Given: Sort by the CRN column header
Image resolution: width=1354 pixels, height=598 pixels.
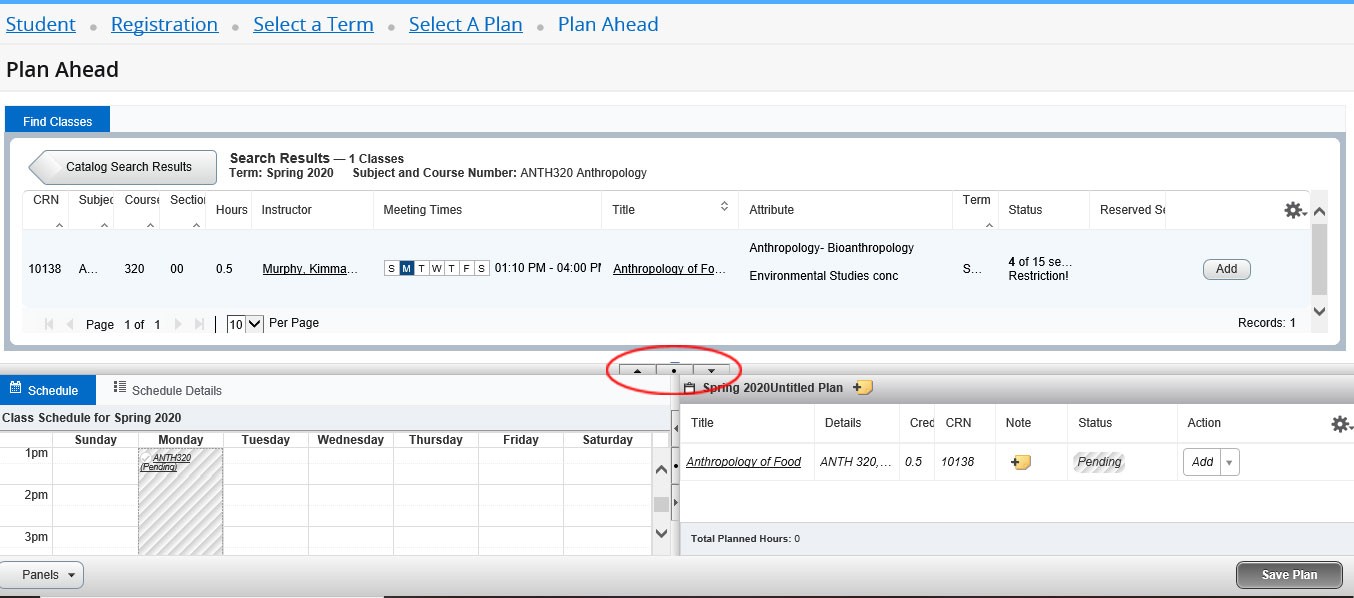Looking at the screenshot, I should pos(46,210).
